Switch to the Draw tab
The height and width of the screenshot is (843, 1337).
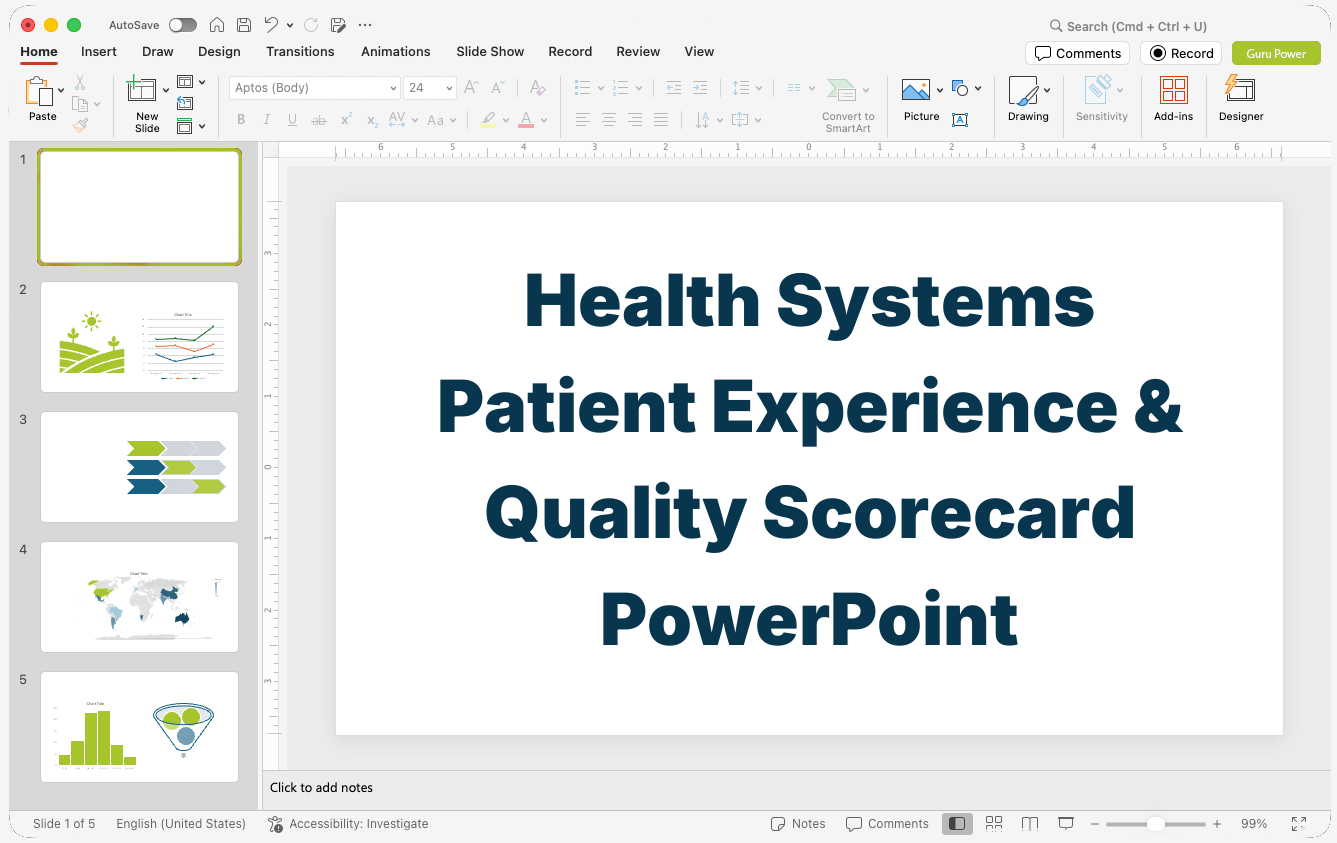pyautogui.click(x=157, y=51)
